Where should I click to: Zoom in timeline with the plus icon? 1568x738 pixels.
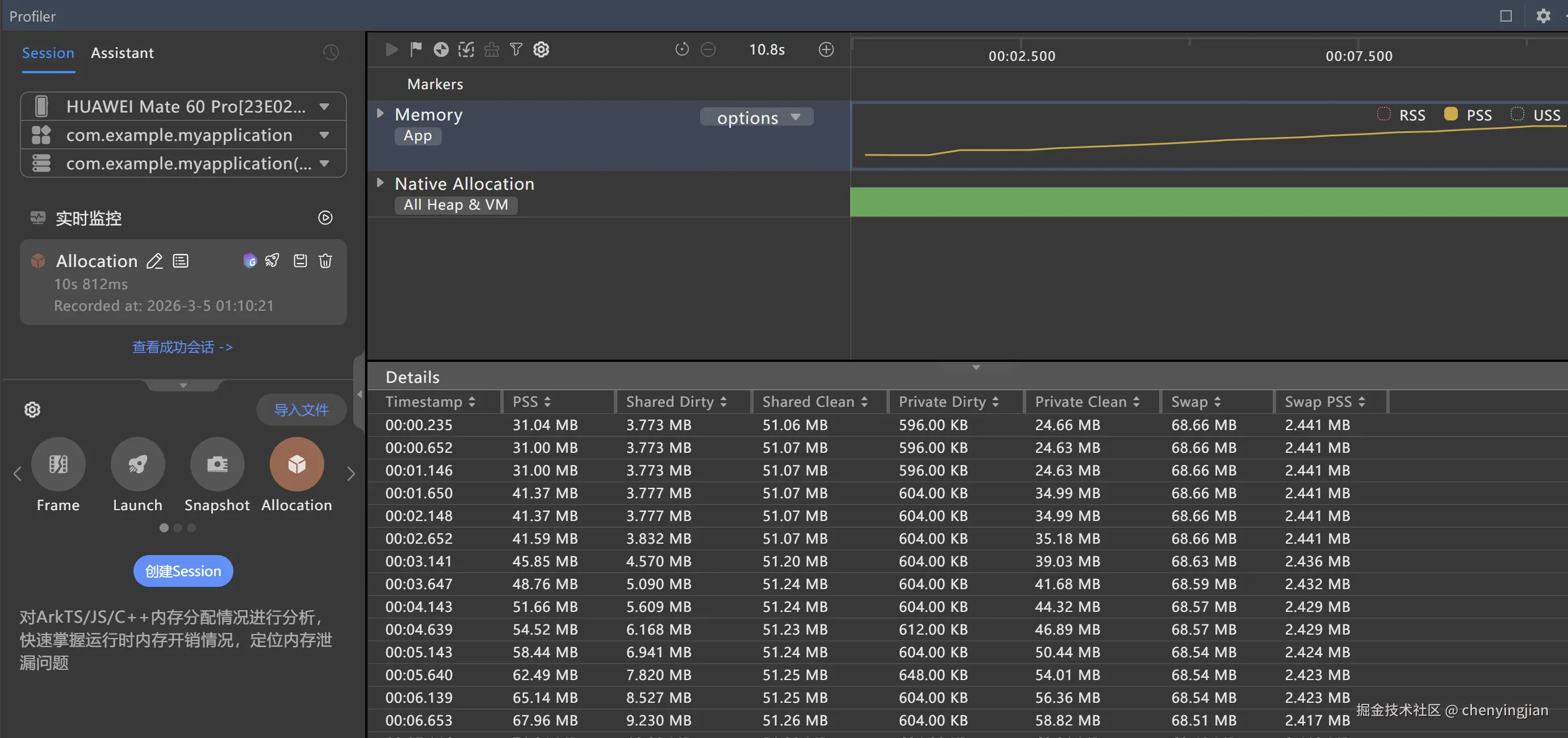[826, 49]
